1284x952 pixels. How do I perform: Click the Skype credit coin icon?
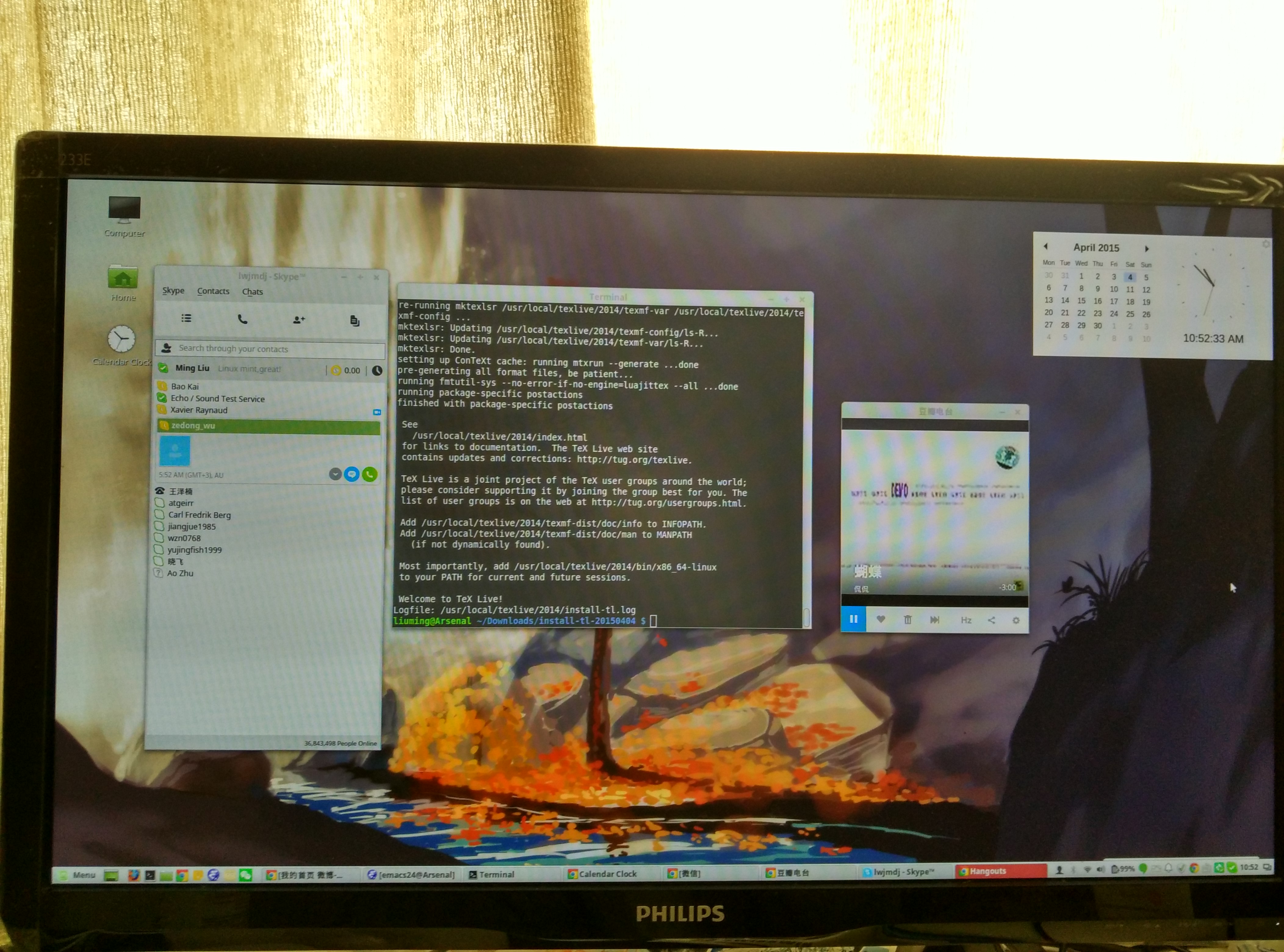click(336, 370)
